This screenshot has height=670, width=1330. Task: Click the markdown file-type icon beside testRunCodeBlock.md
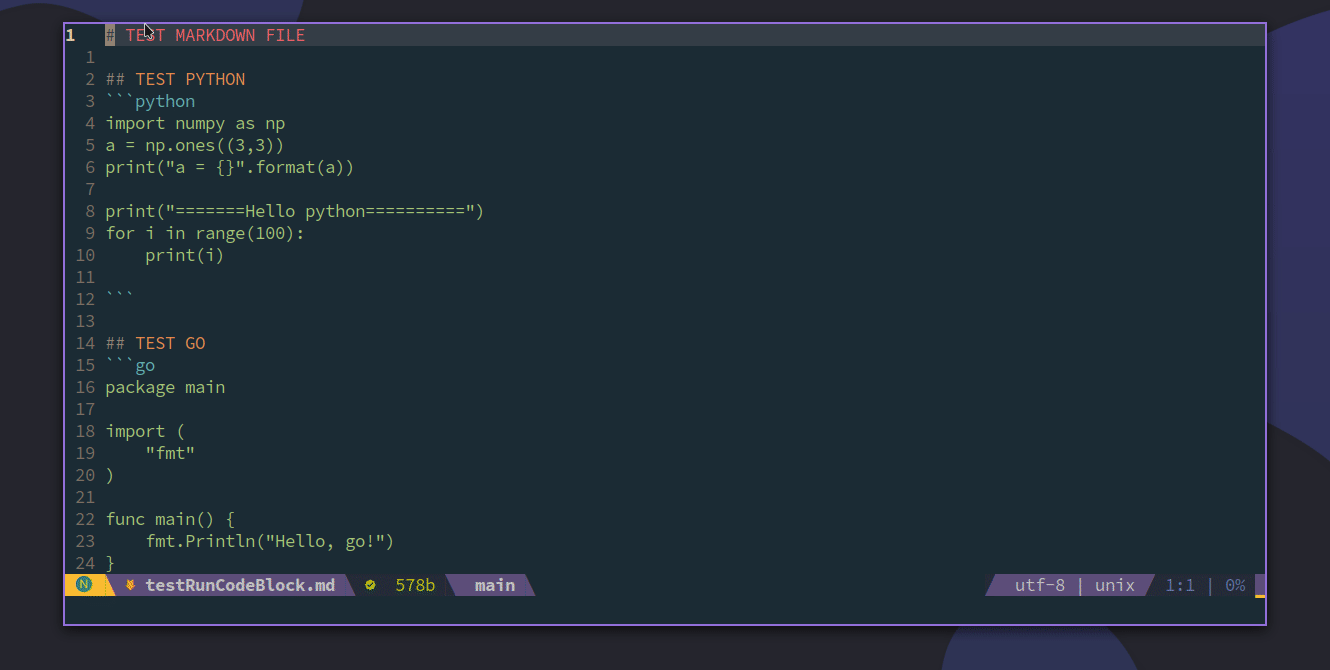click(130, 585)
